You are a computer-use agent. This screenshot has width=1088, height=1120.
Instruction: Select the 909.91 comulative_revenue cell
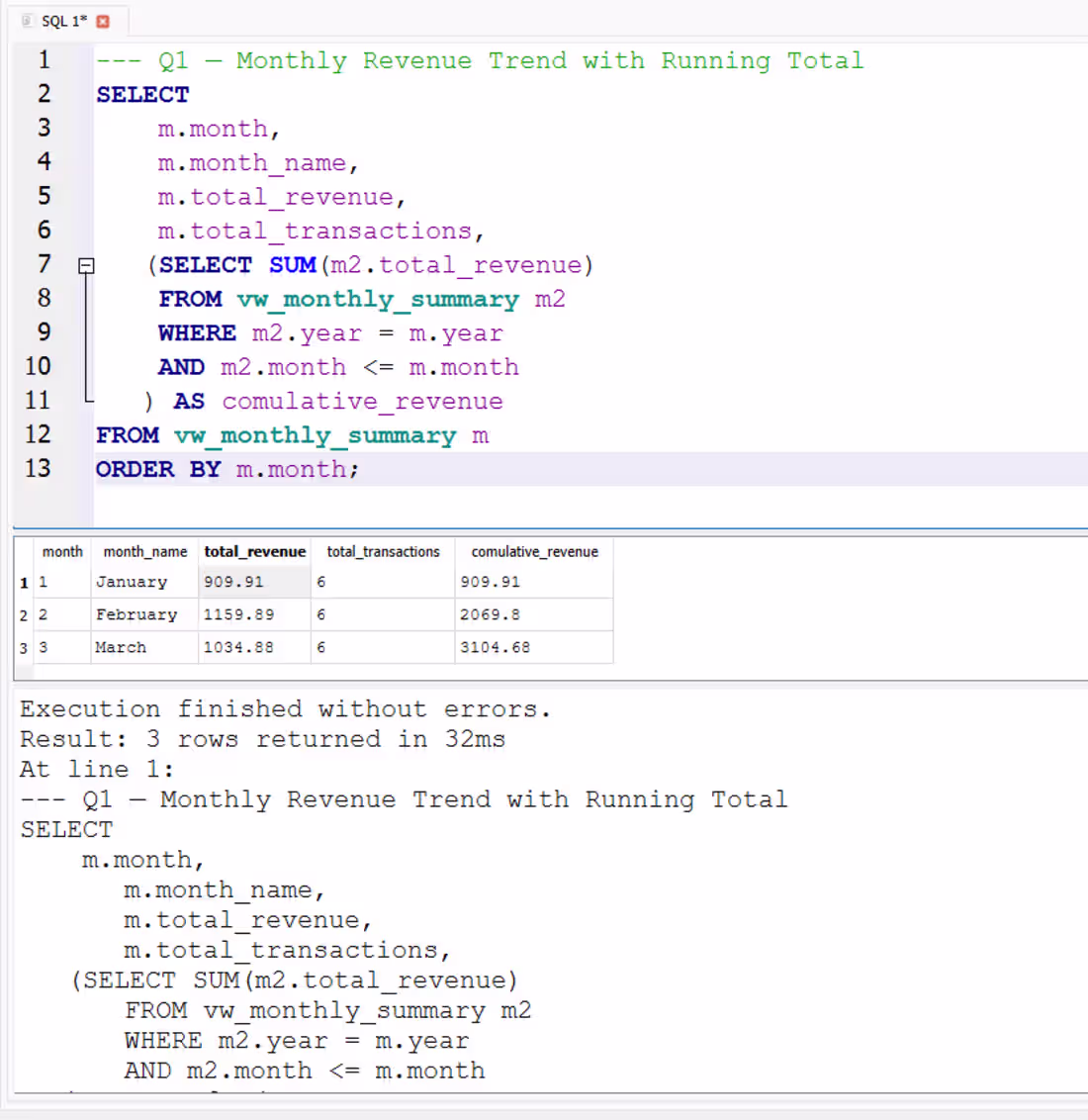pos(534,582)
